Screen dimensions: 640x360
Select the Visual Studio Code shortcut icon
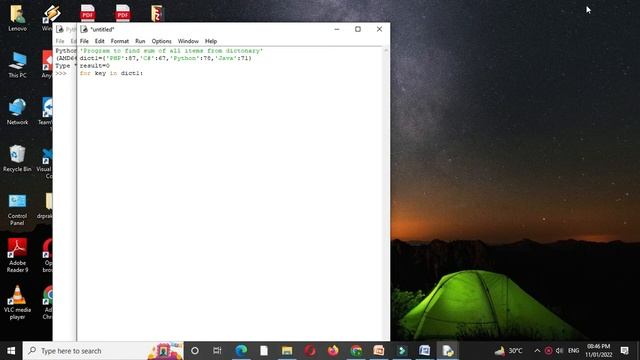[x=46, y=162]
